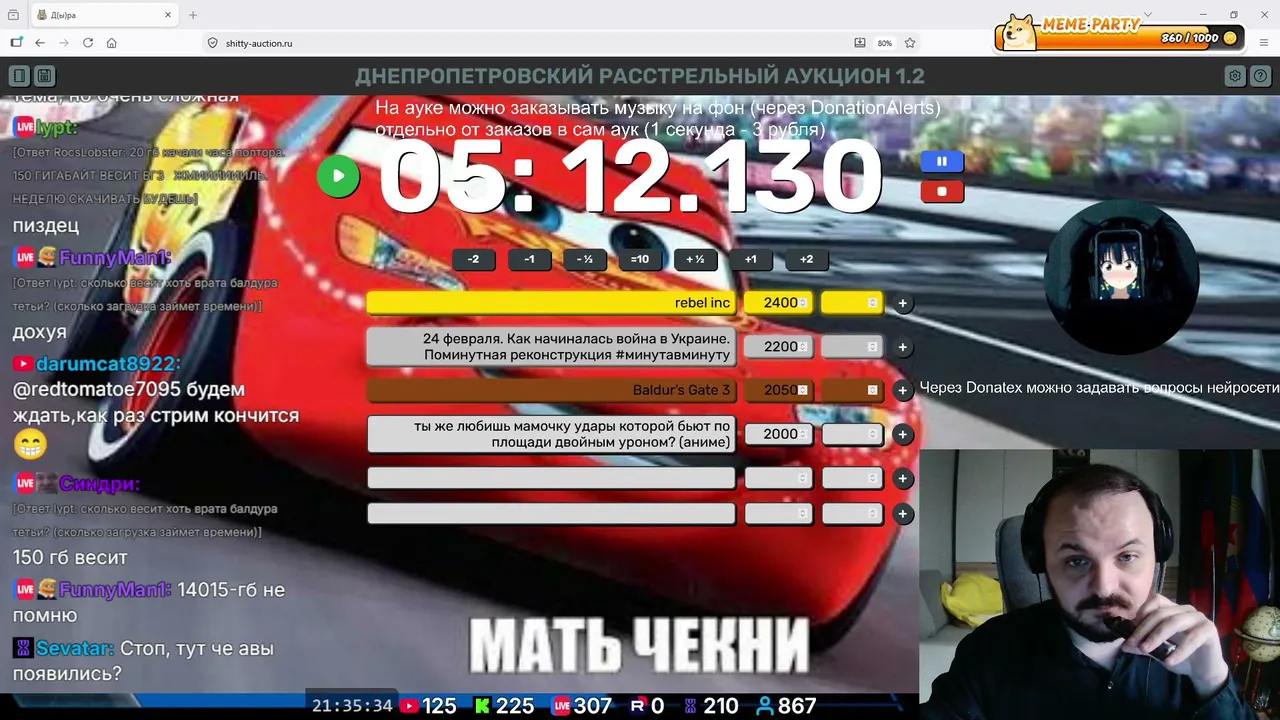Open auction settings gear icon
This screenshot has height=720, width=1280.
(1235, 76)
